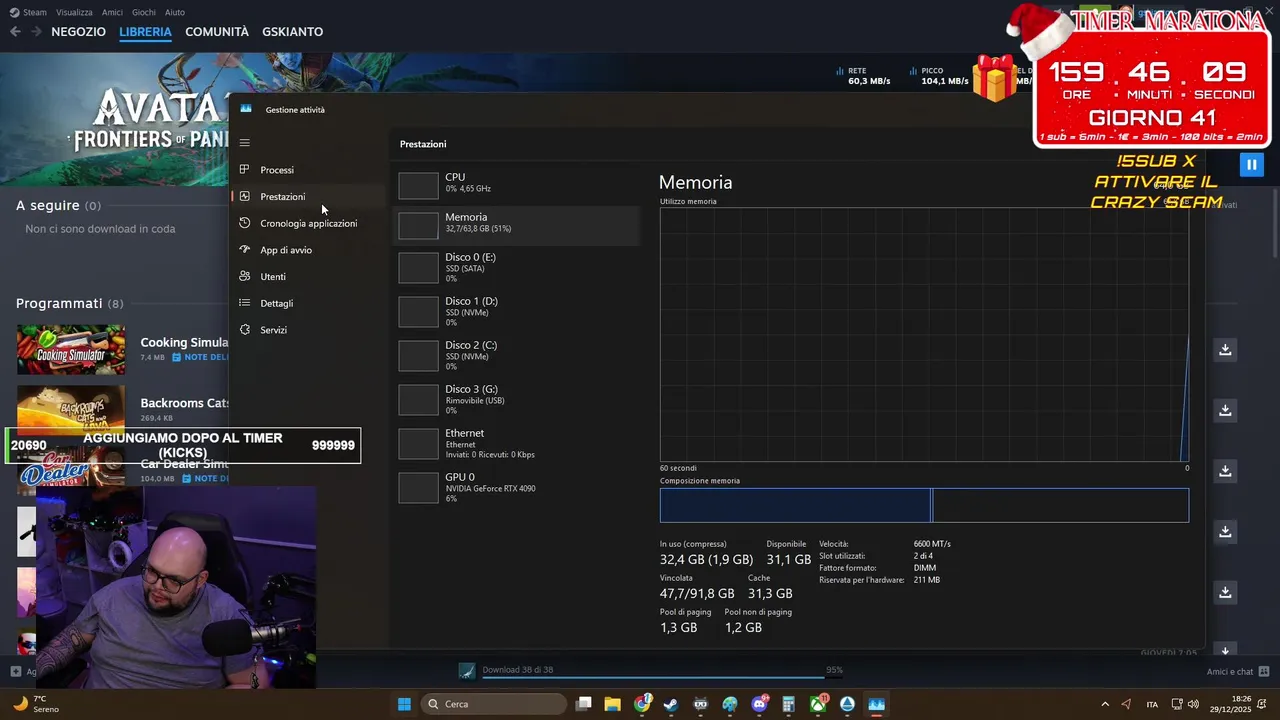Viewport: 1280px width, 720px height.
Task: Open Amici e chat in Steam
Action: tap(1237, 672)
